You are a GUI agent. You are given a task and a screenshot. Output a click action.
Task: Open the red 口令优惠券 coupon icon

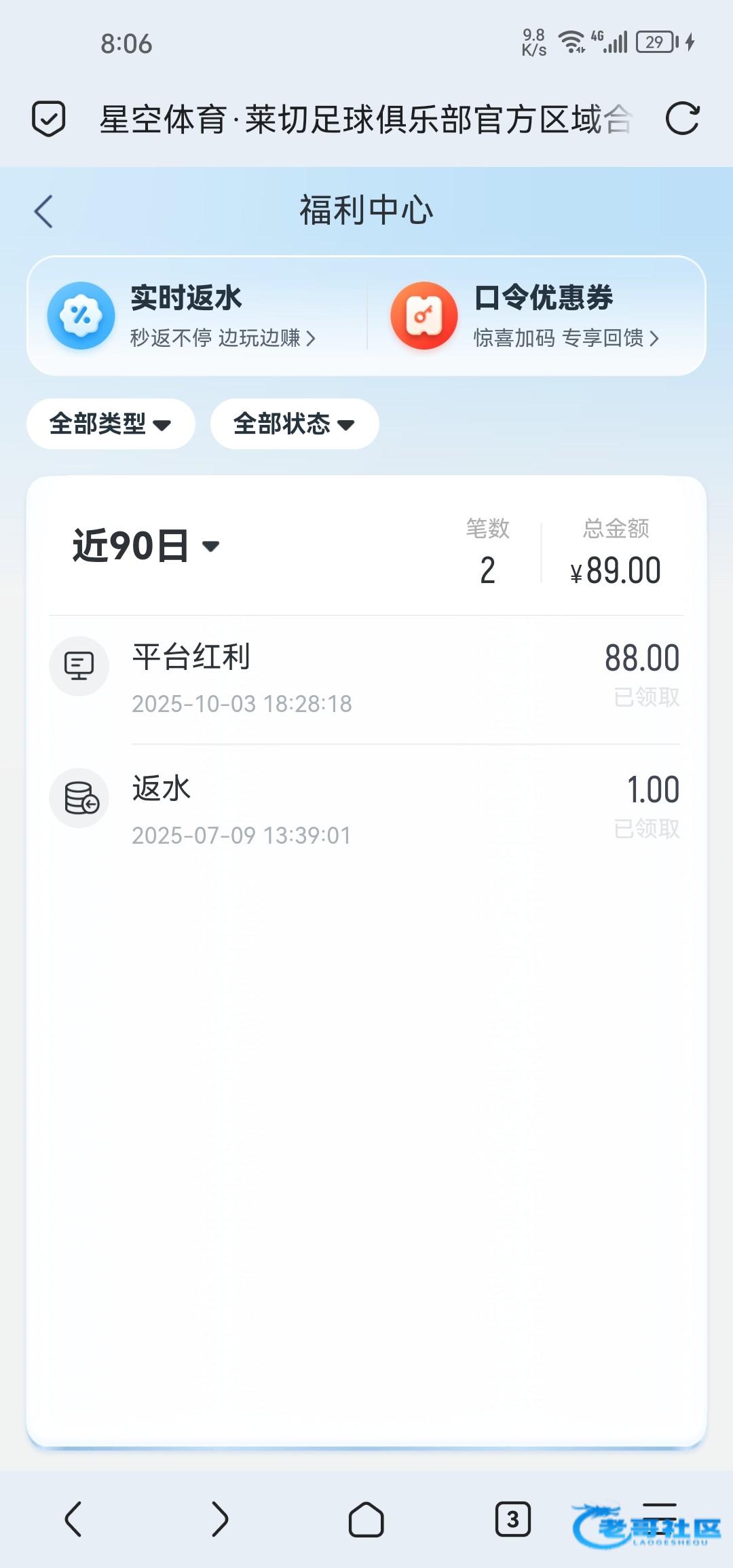424,316
